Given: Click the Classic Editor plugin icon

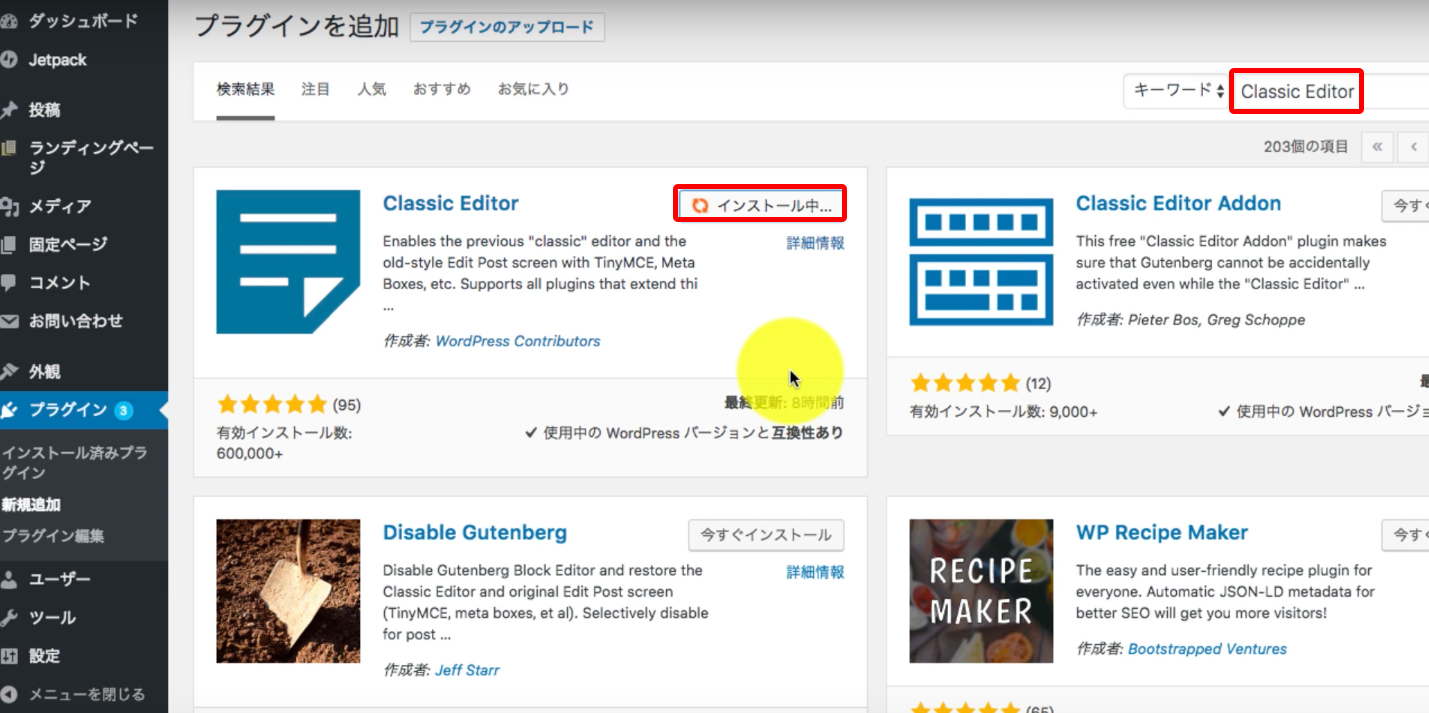Looking at the screenshot, I should (x=288, y=262).
